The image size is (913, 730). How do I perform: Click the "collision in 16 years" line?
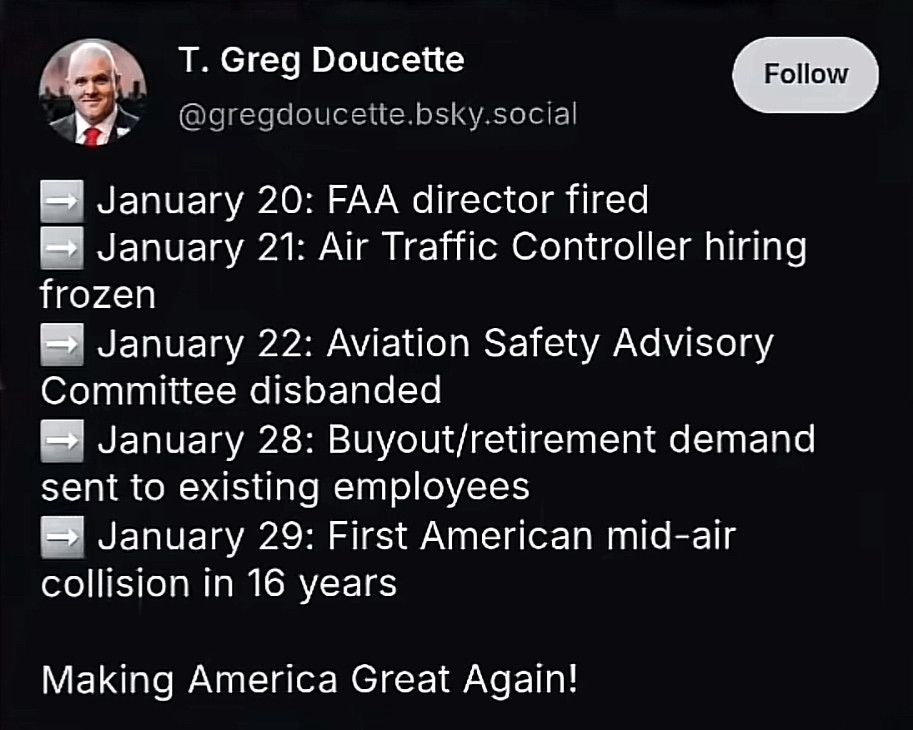click(x=219, y=584)
